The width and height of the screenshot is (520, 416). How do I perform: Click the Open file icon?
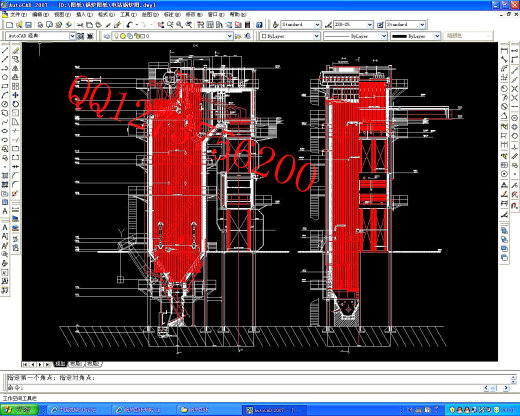pyautogui.click(x=19, y=25)
